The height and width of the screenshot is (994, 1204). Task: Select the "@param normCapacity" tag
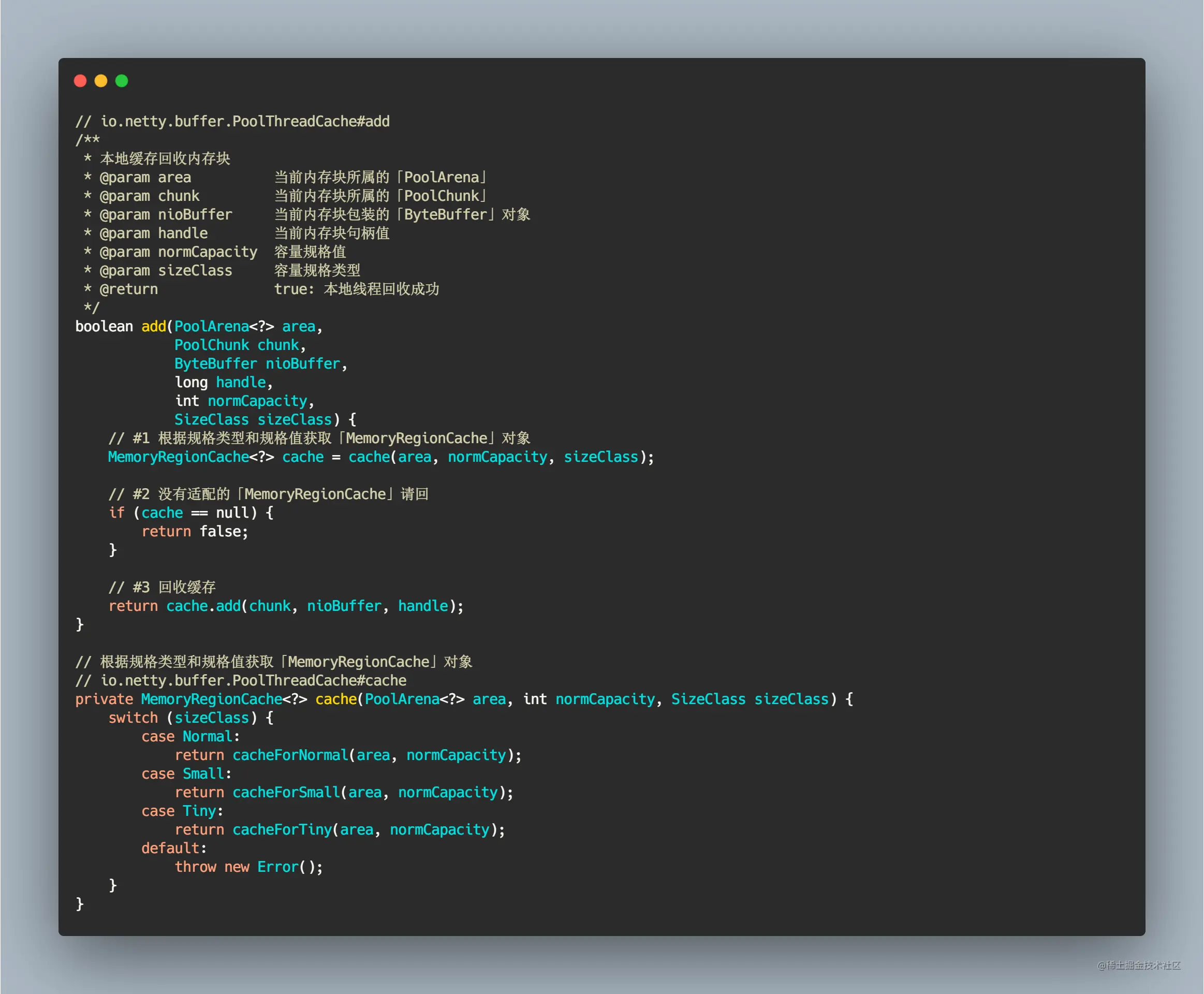point(179,252)
